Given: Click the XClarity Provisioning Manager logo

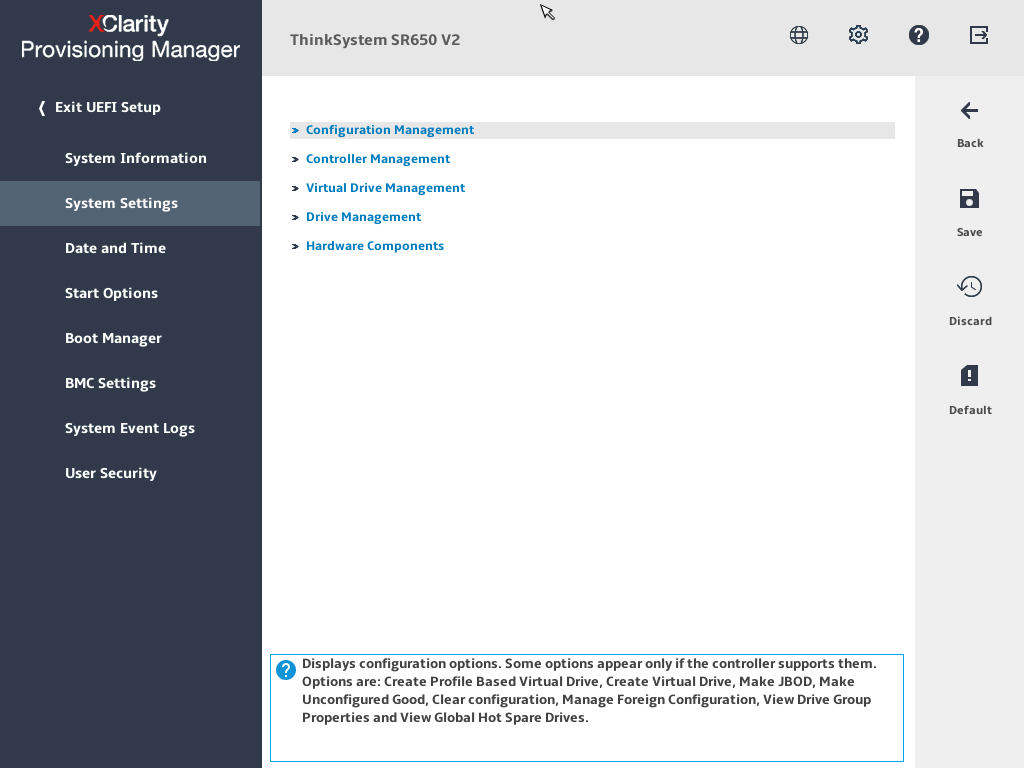Looking at the screenshot, I should point(130,37).
